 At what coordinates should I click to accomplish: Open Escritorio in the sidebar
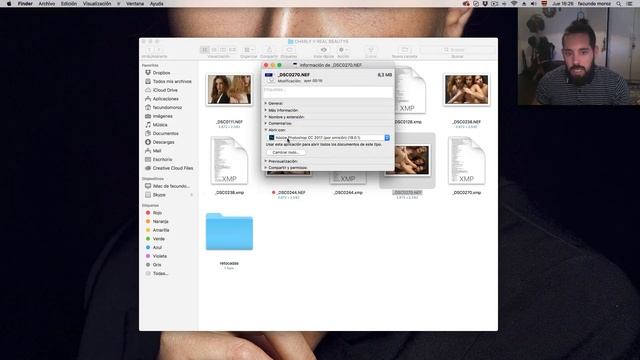click(x=159, y=159)
